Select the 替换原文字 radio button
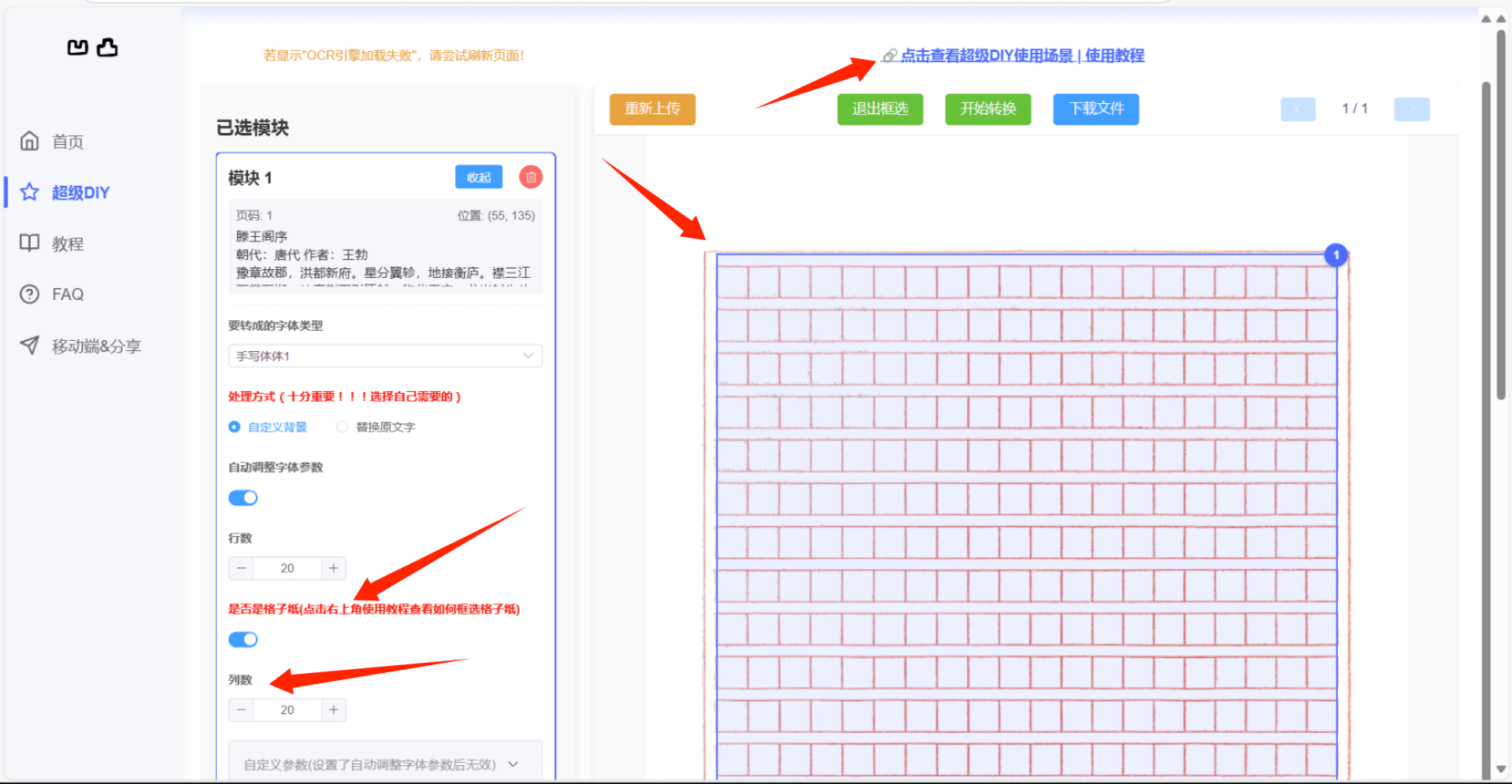 pos(343,427)
